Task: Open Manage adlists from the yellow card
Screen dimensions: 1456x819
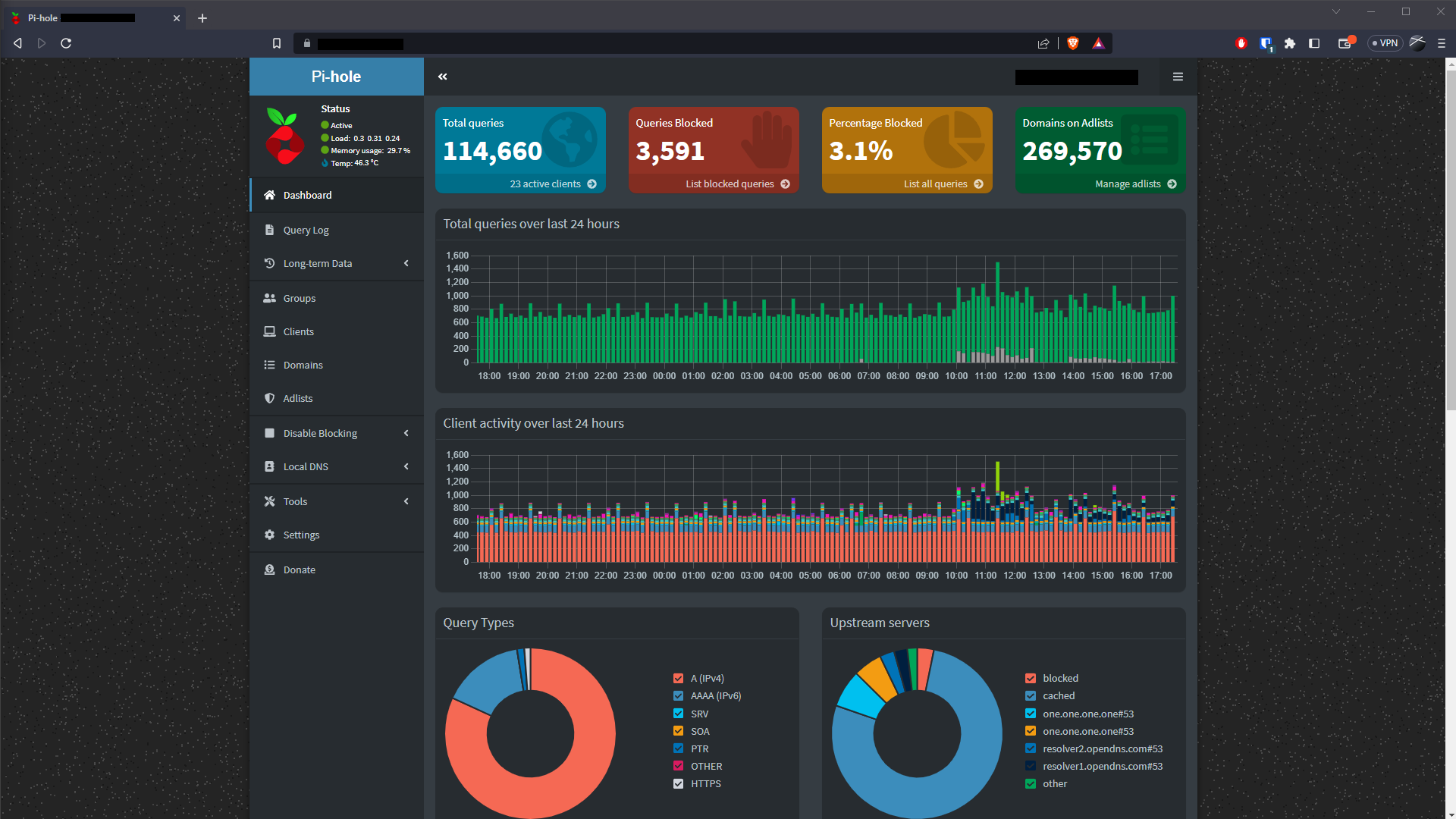Action: point(1128,184)
